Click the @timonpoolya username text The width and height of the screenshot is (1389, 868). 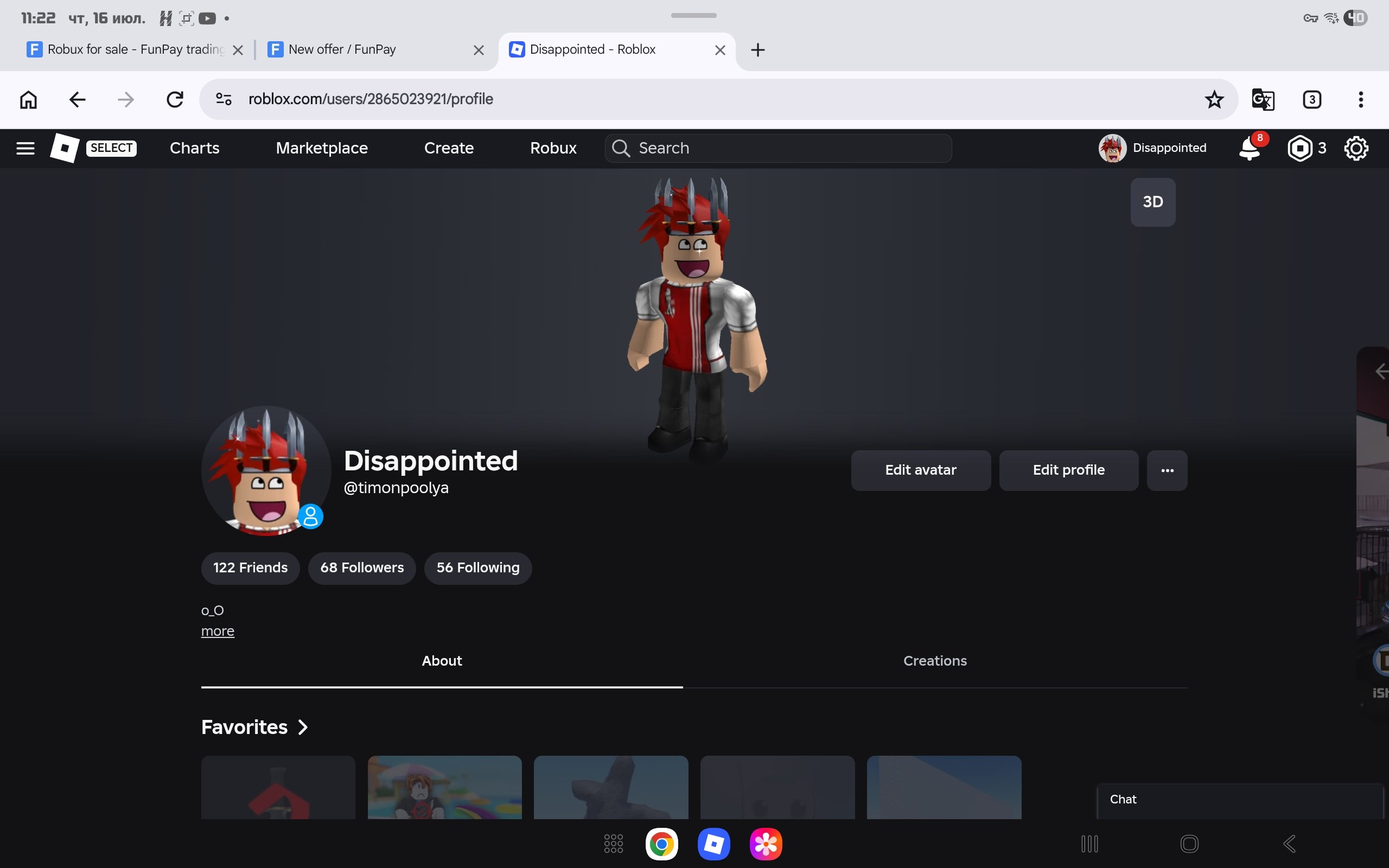pyautogui.click(x=396, y=488)
